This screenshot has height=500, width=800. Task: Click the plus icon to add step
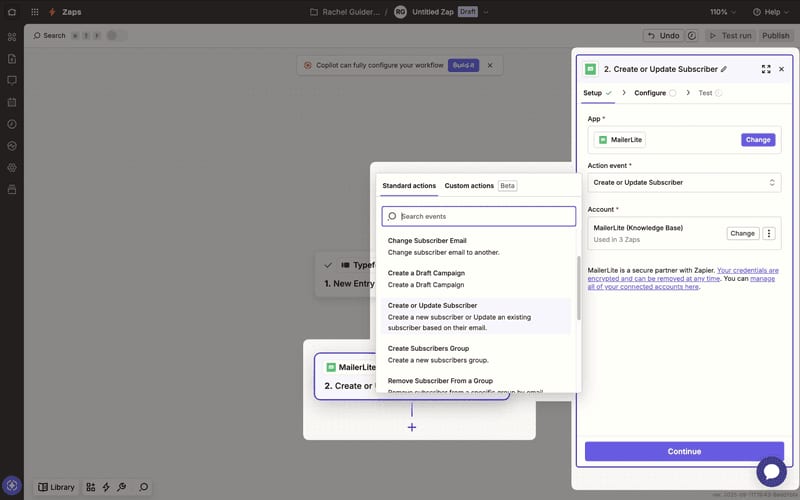(x=412, y=428)
